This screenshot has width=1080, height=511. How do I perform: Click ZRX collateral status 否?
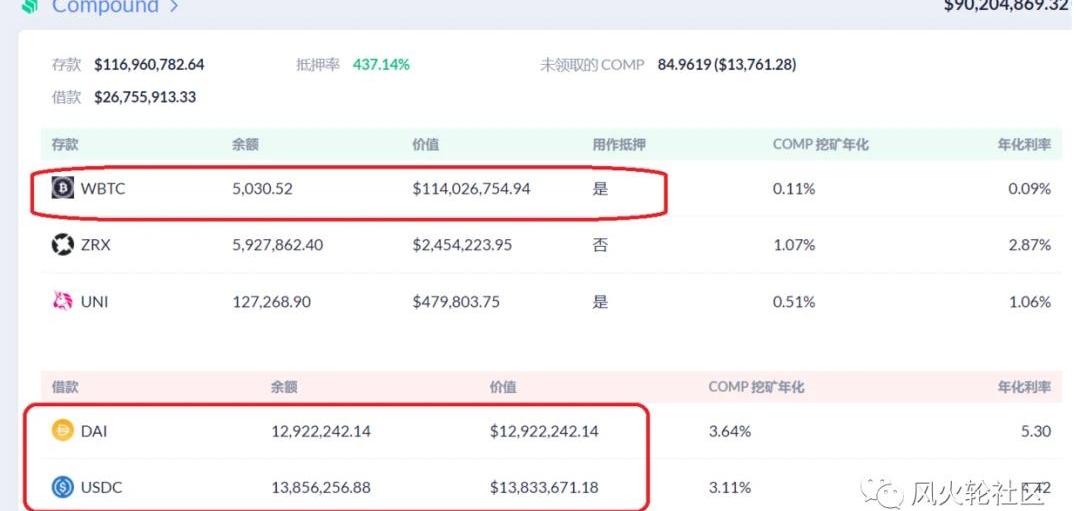click(601, 245)
